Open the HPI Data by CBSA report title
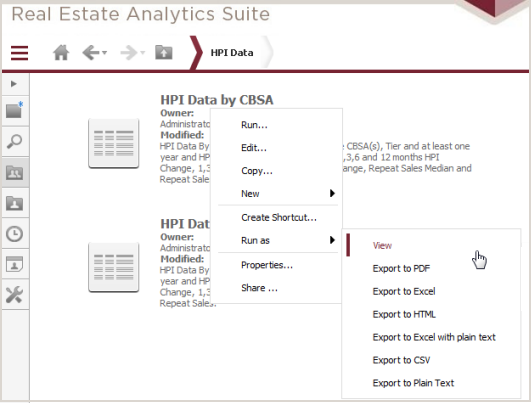Screen dimensions: 531x403 click(217, 100)
